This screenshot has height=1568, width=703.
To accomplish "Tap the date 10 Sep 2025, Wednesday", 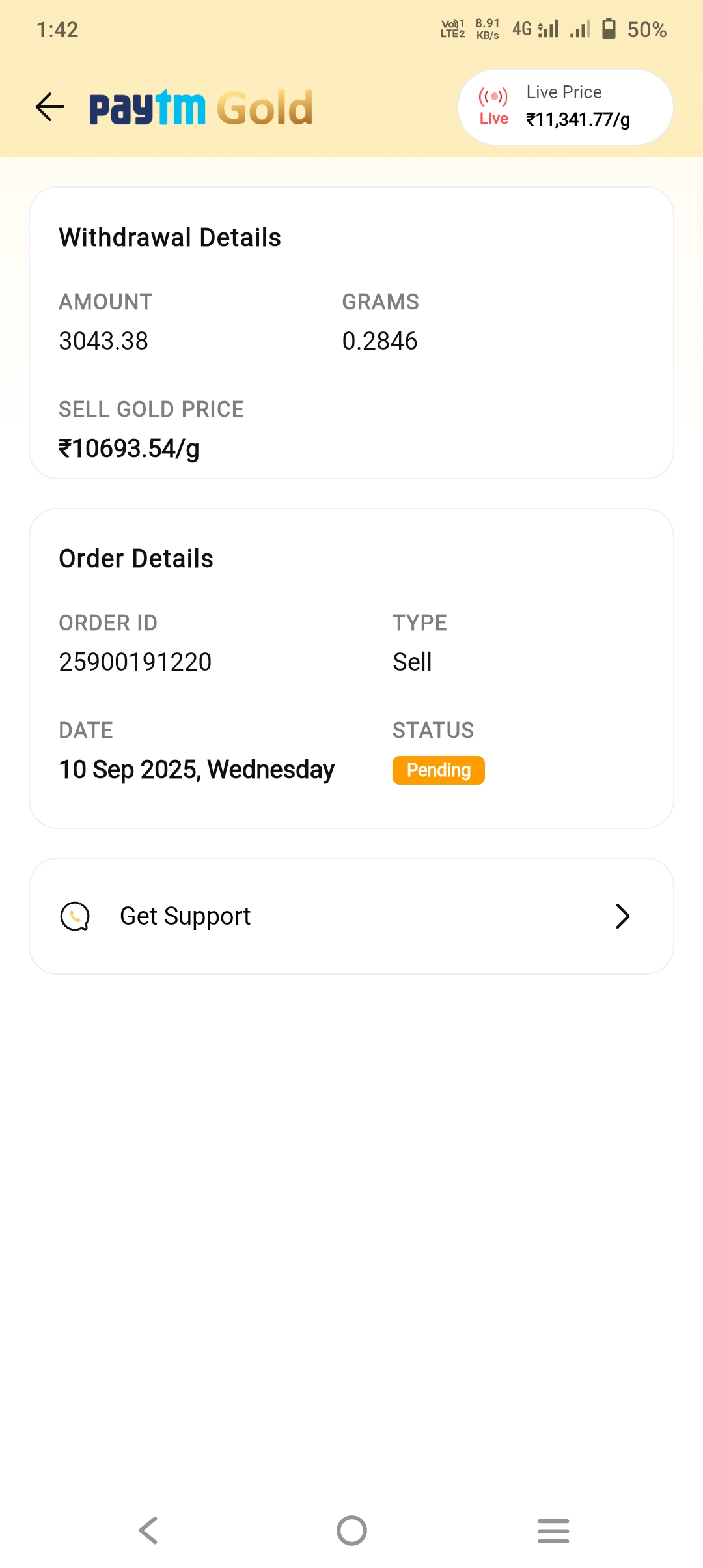I will (x=197, y=770).
